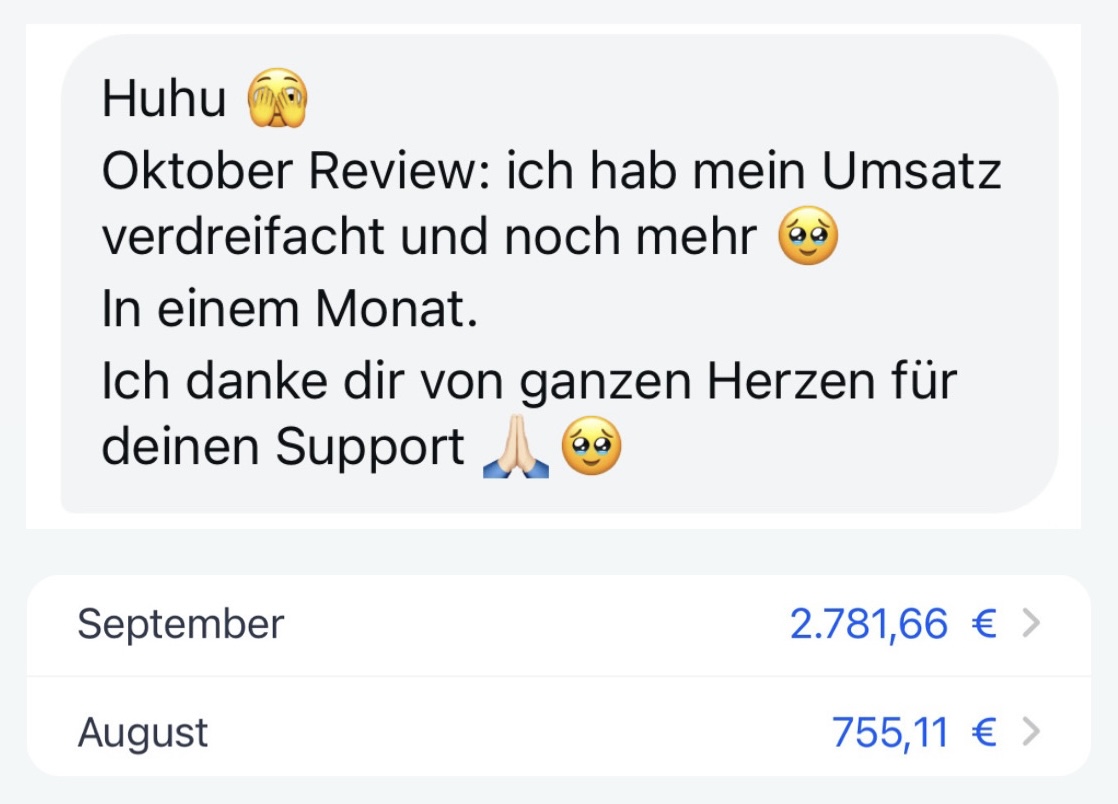
Task: Click the "Oktober Review:" text
Action: tap(297, 171)
